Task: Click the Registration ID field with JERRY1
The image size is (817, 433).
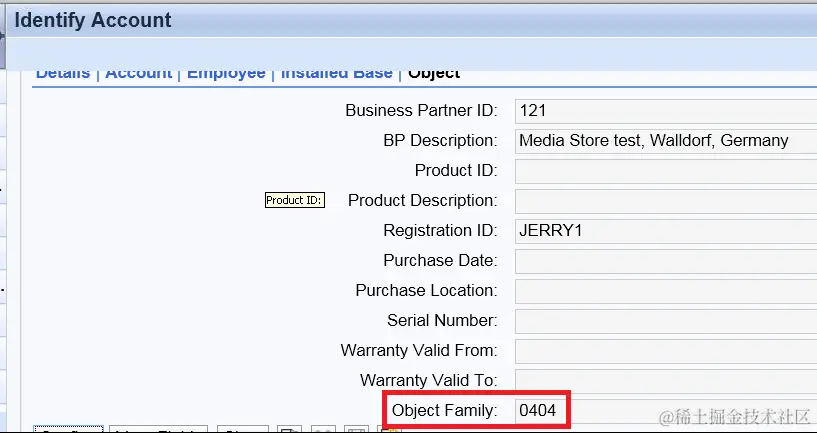Action: pyautogui.click(x=666, y=231)
